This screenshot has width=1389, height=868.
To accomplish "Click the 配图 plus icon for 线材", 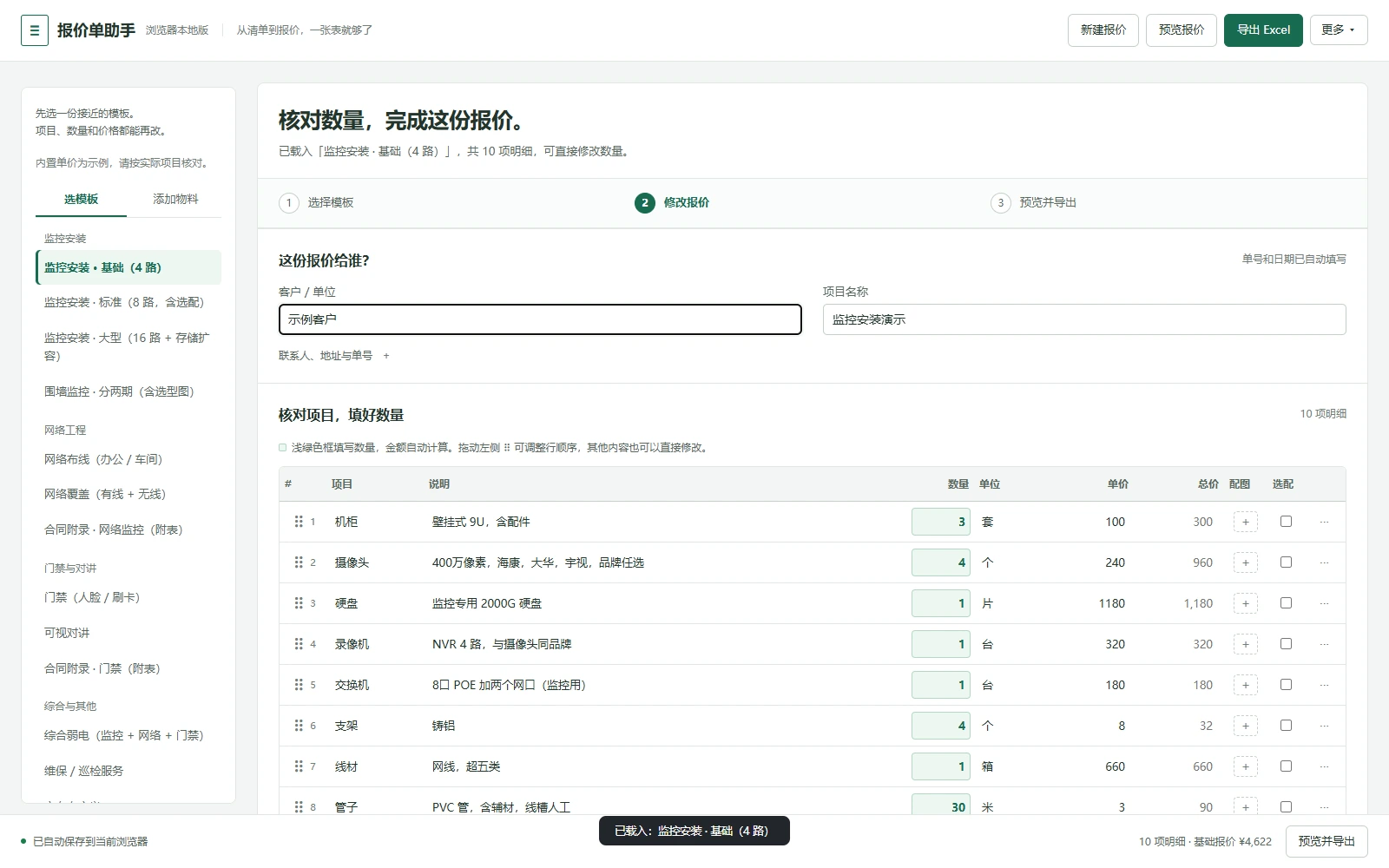I will pos(1246,766).
